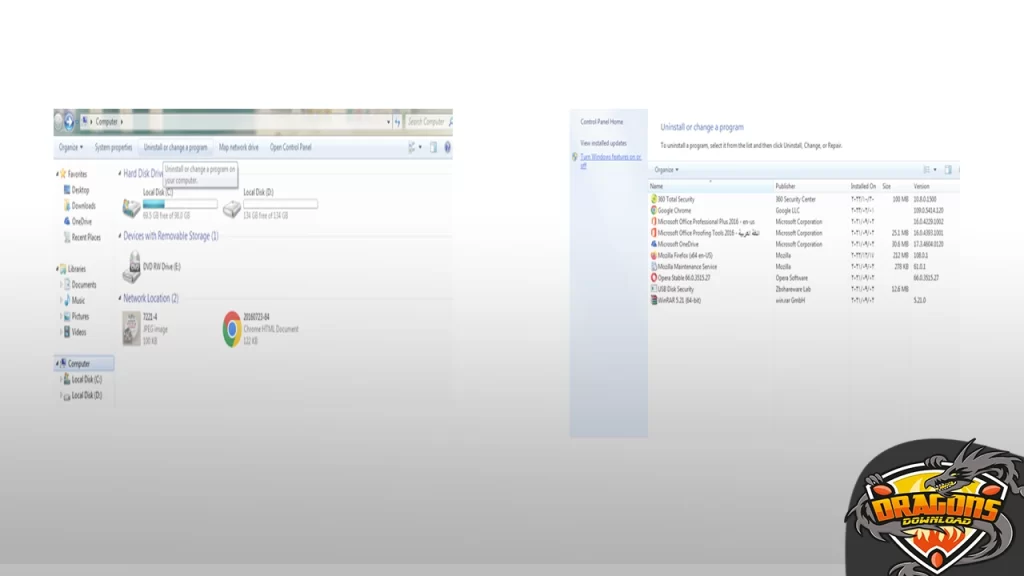
Task: Open the DVD RW Drive (E:) icon
Action: click(x=133, y=266)
